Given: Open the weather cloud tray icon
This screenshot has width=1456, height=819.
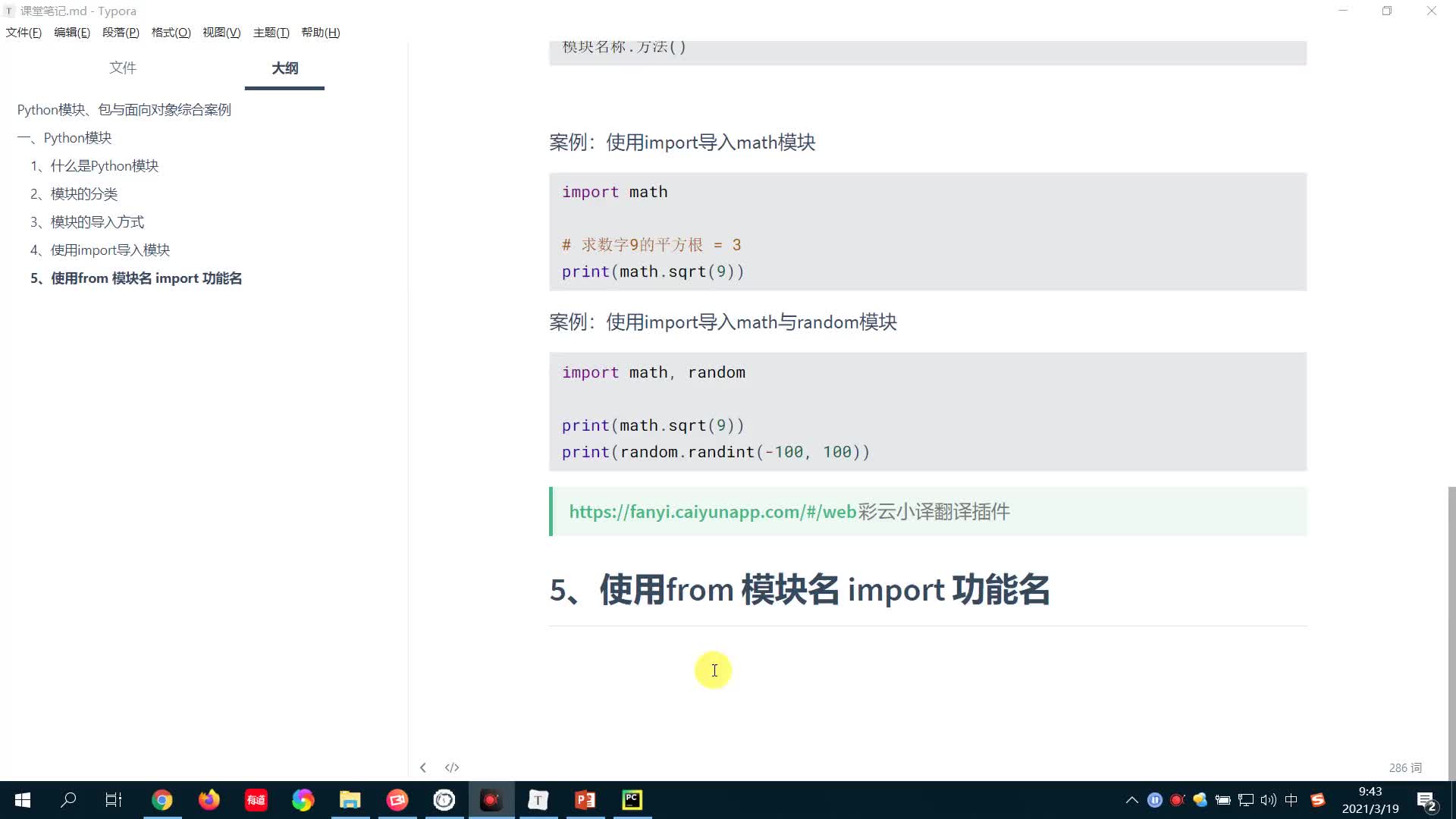Looking at the screenshot, I should (1200, 800).
